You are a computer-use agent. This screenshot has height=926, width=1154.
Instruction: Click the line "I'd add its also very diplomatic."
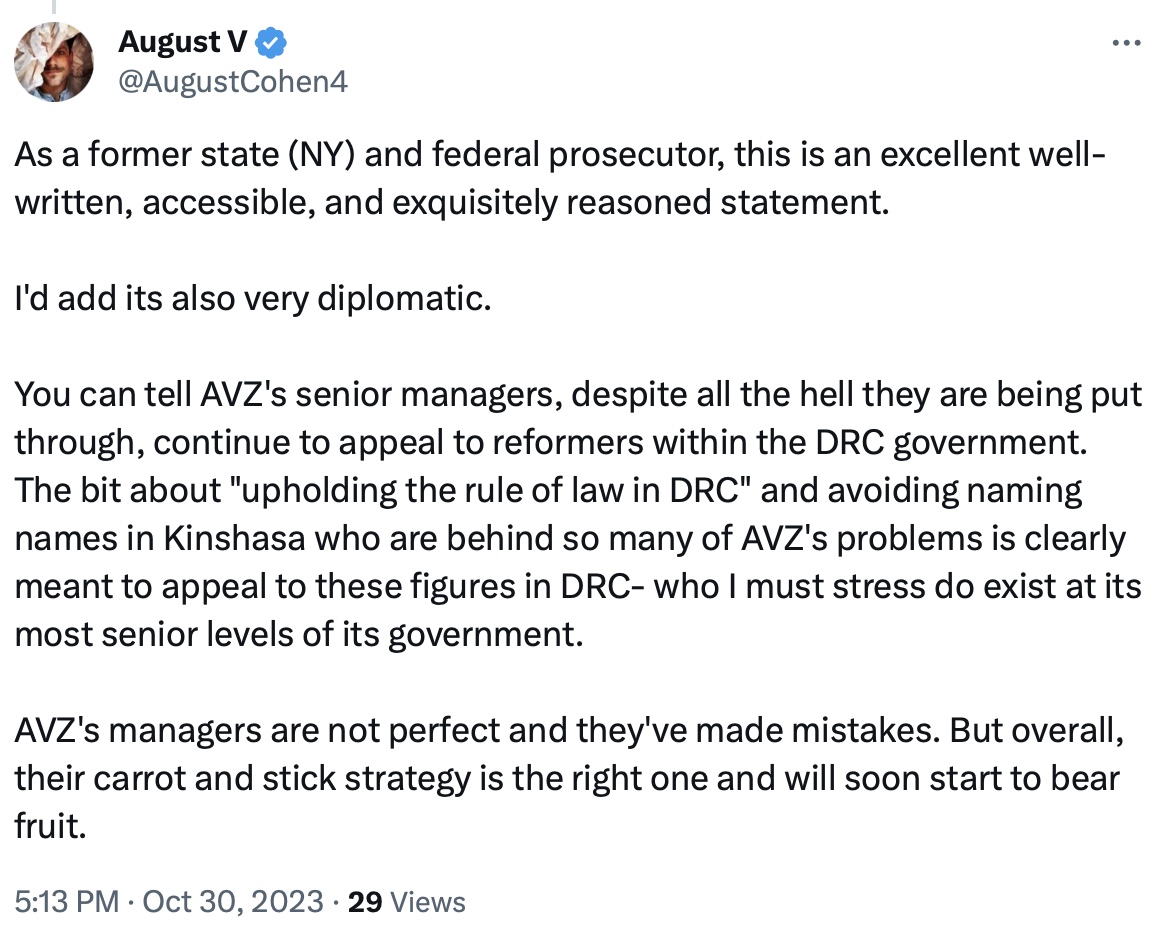pos(252,299)
